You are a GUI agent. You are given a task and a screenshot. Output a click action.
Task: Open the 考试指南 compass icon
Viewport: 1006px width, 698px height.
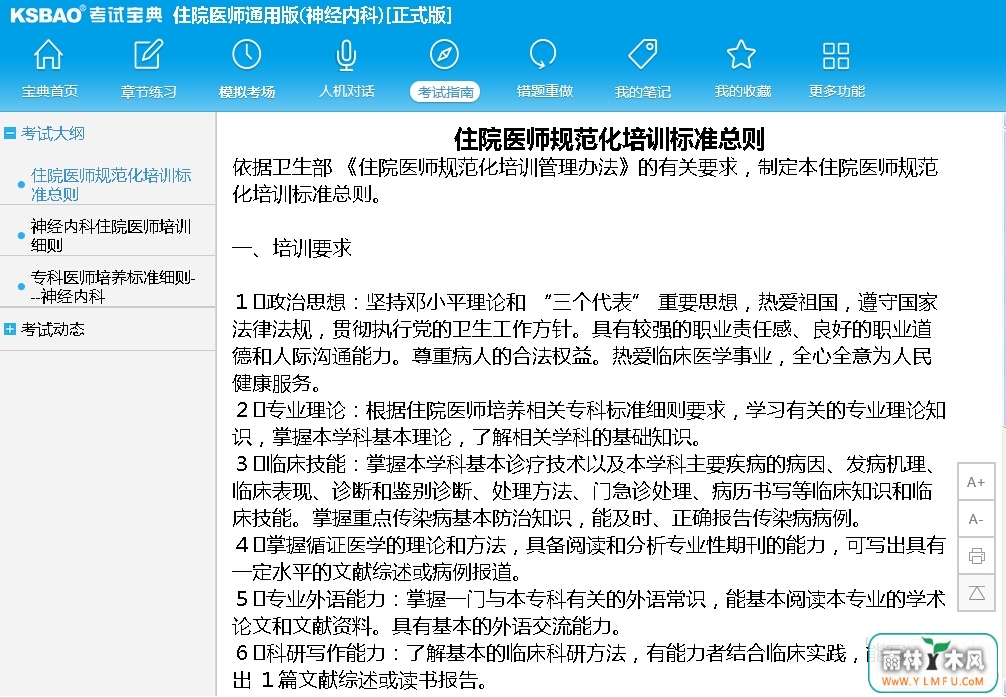pos(445,55)
